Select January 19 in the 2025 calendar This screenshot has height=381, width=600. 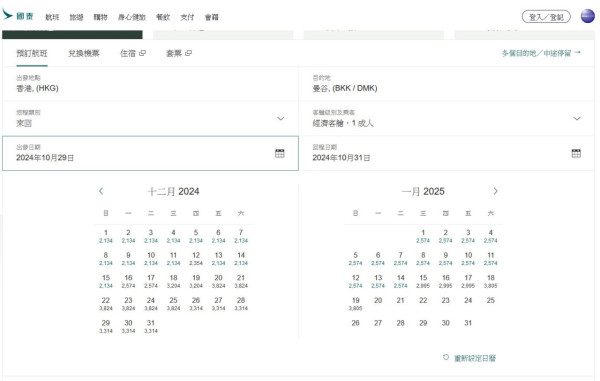pos(355,304)
